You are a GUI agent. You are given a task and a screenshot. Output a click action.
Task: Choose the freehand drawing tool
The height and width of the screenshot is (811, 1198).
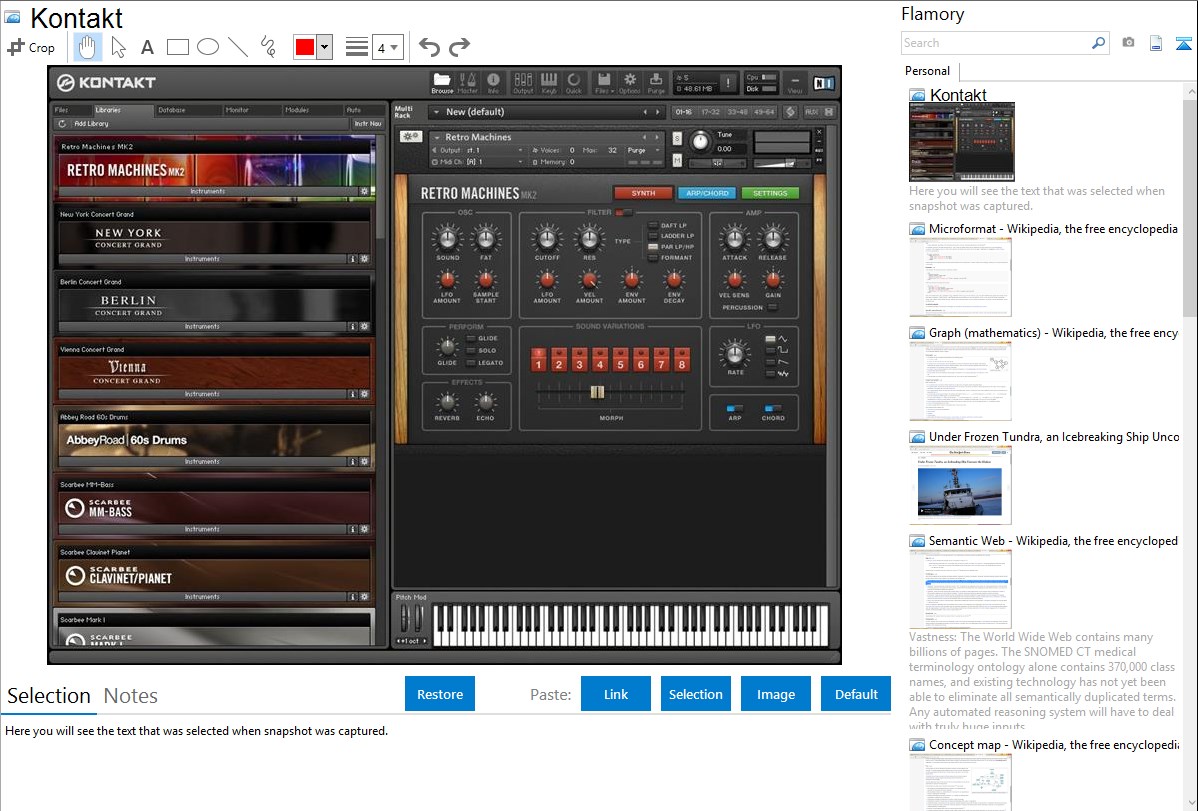pyautogui.click(x=267, y=47)
